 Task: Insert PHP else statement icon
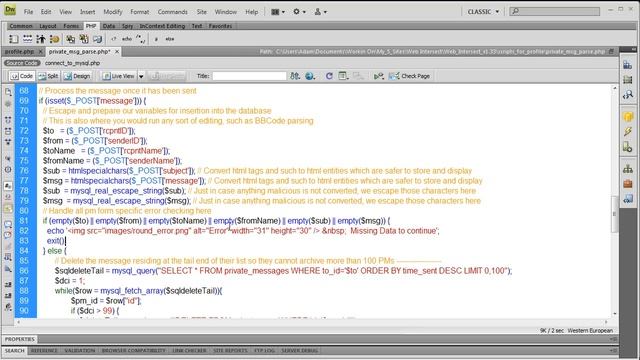click(170, 39)
